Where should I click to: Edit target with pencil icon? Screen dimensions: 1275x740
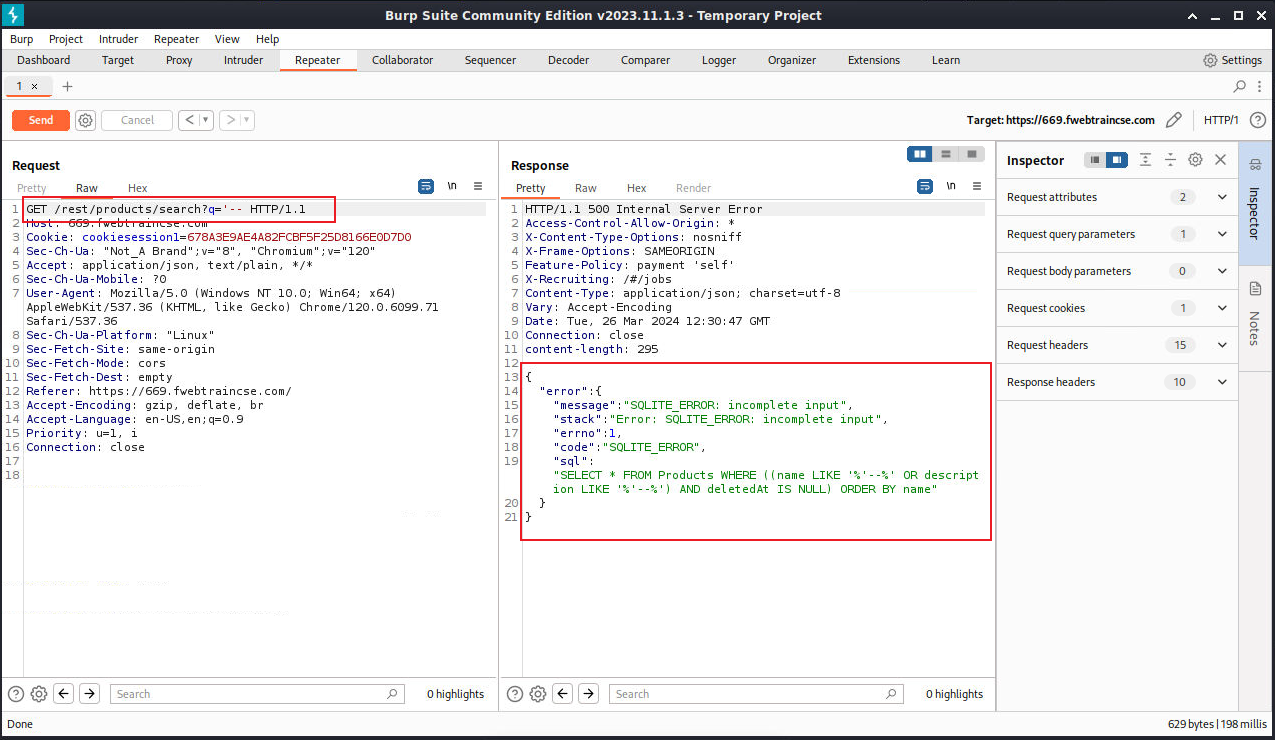point(1174,120)
